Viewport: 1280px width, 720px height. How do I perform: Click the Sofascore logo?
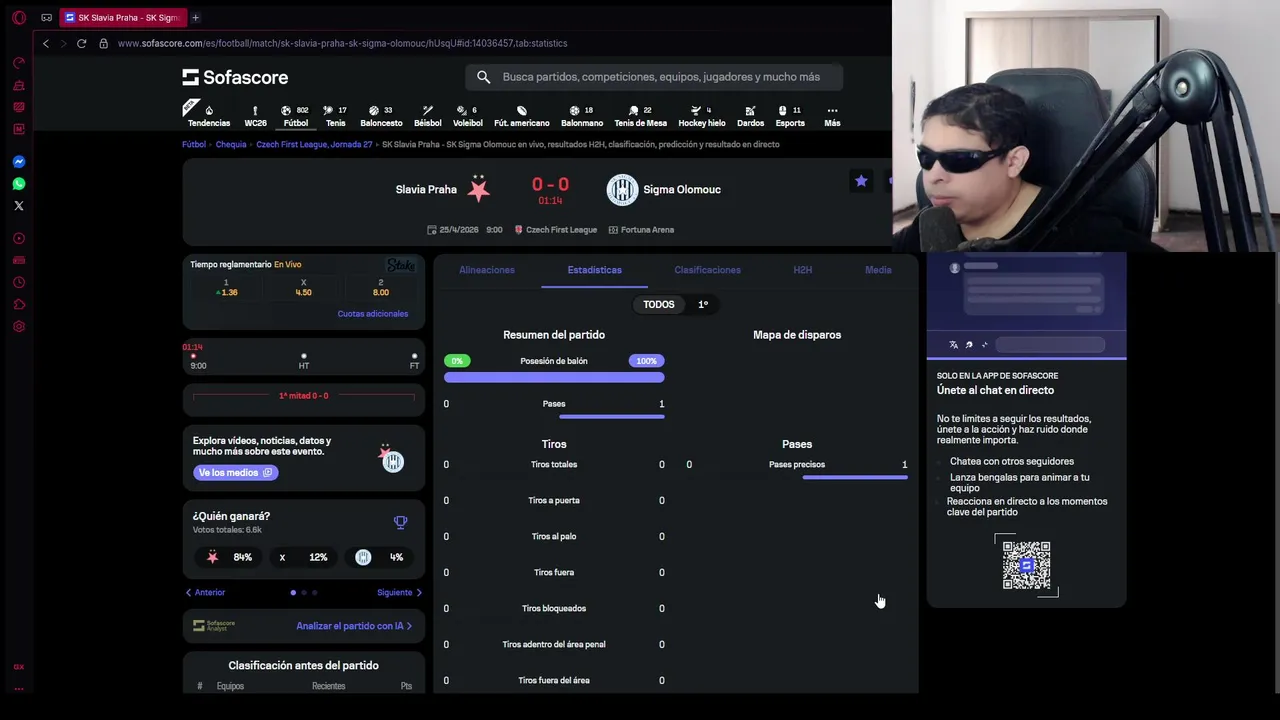(x=235, y=77)
